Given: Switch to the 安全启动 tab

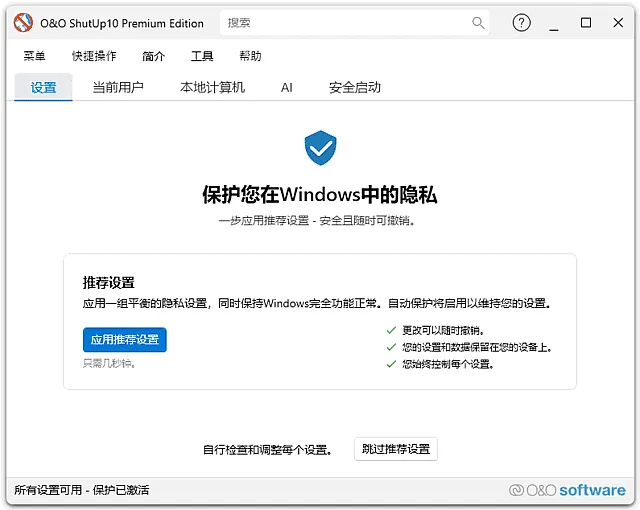Looking at the screenshot, I should pos(355,87).
